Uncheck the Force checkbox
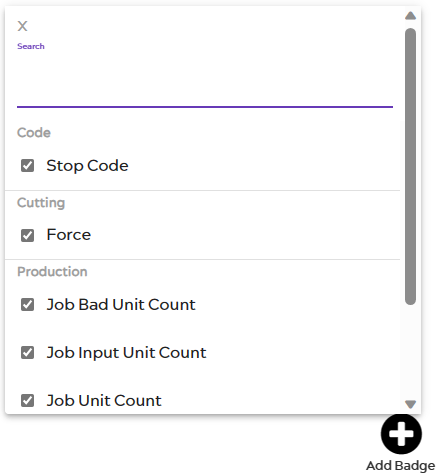This screenshot has height=475, width=439. [x=27, y=235]
